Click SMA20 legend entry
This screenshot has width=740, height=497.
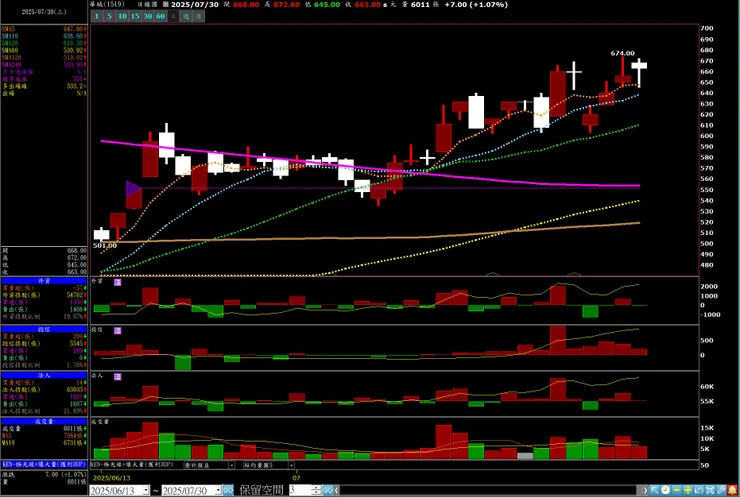[44, 43]
